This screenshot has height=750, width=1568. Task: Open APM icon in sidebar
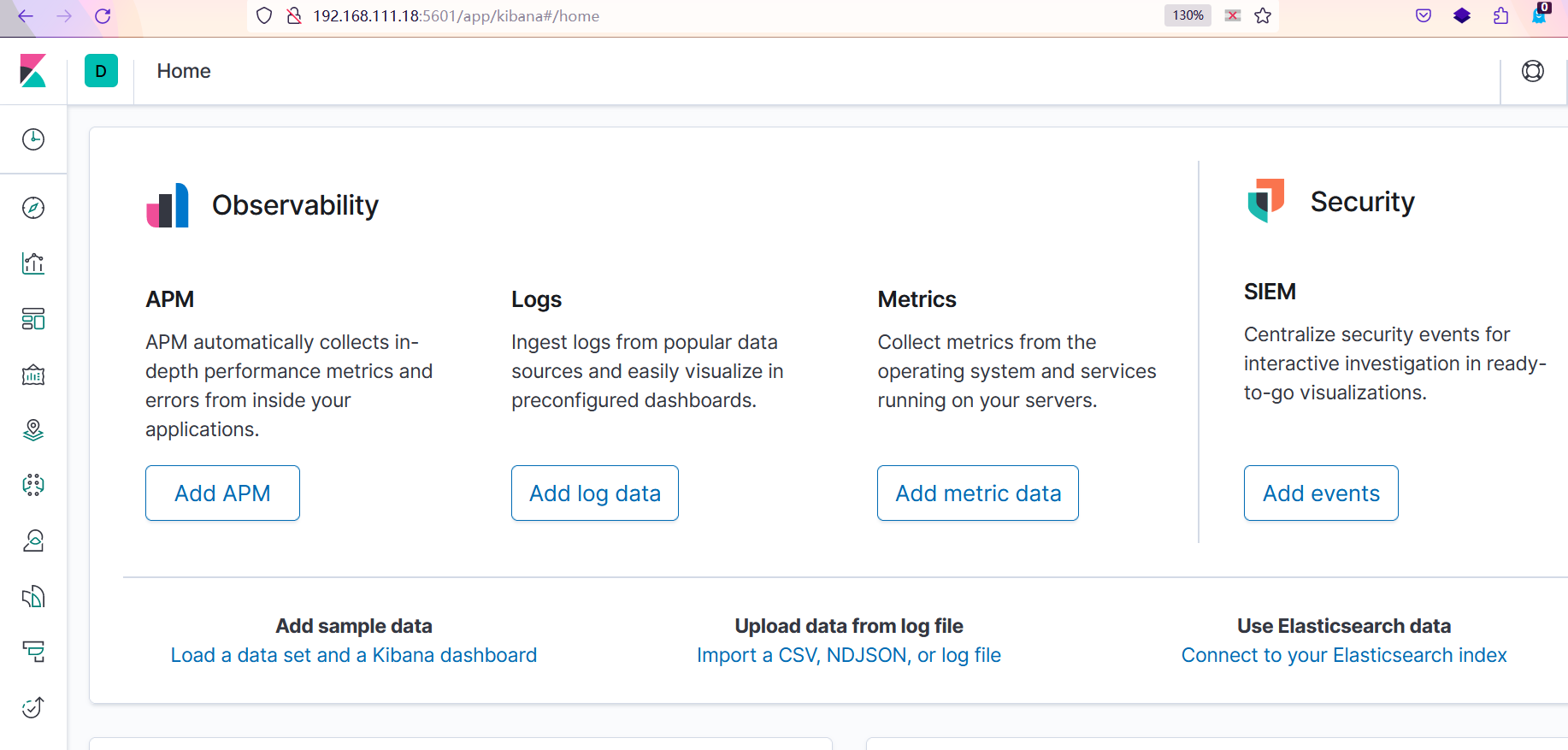point(33,652)
